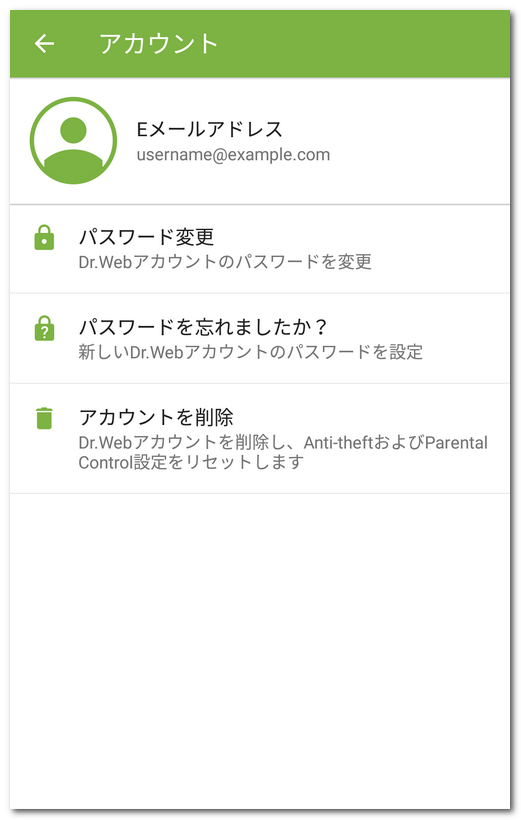This screenshot has height=820, width=521.
Task: Click username@example.com email text
Action: coord(233,155)
